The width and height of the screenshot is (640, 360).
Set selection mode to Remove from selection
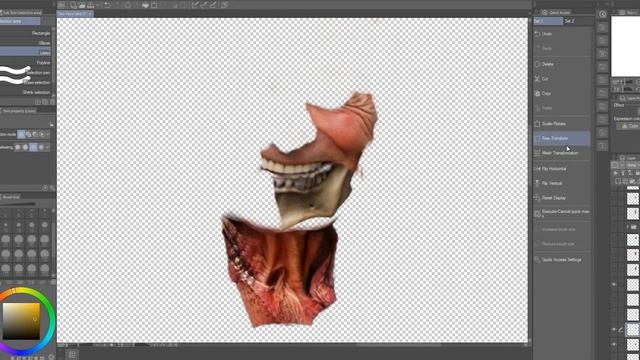click(x=35, y=134)
